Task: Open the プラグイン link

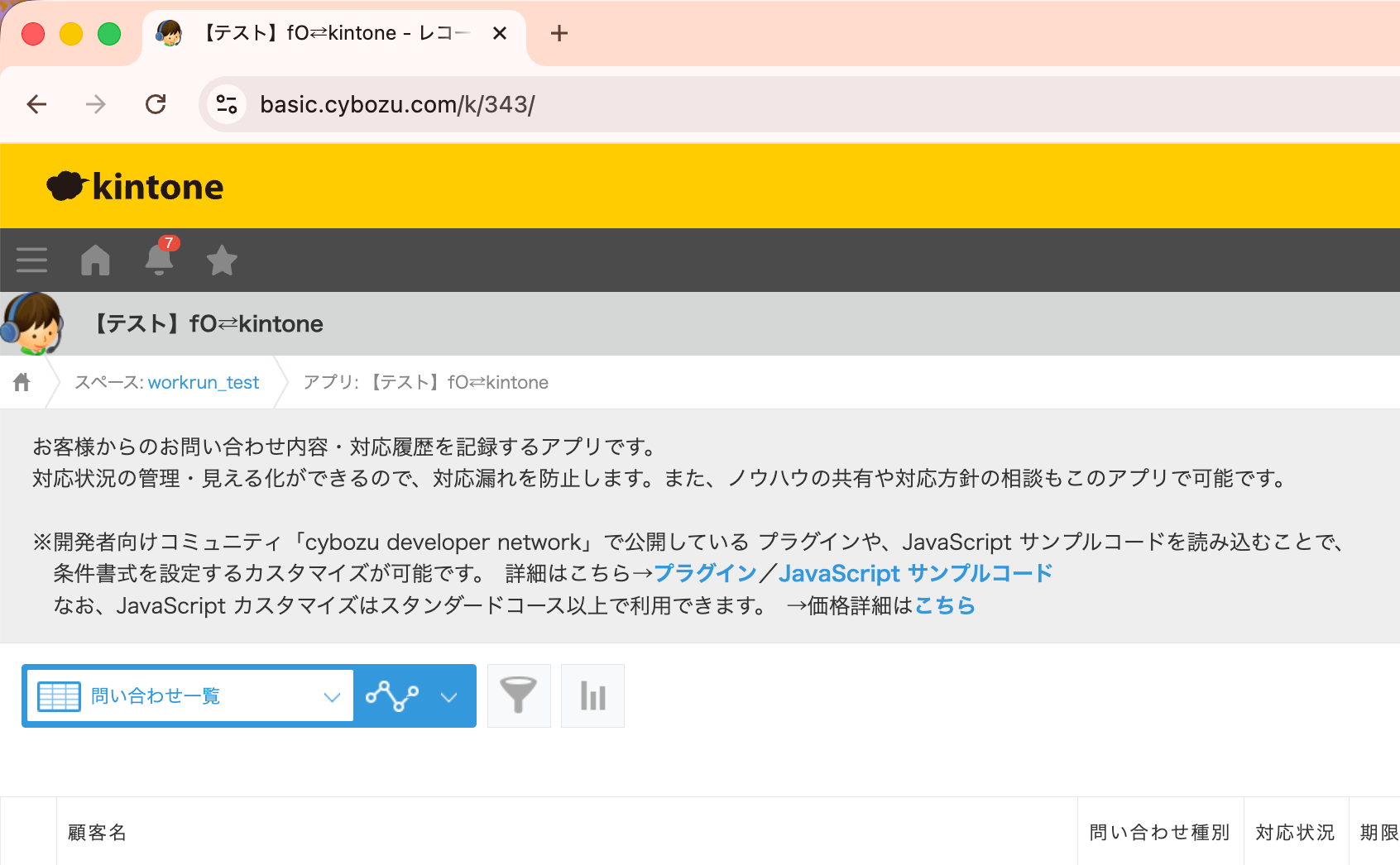Action: (x=705, y=573)
